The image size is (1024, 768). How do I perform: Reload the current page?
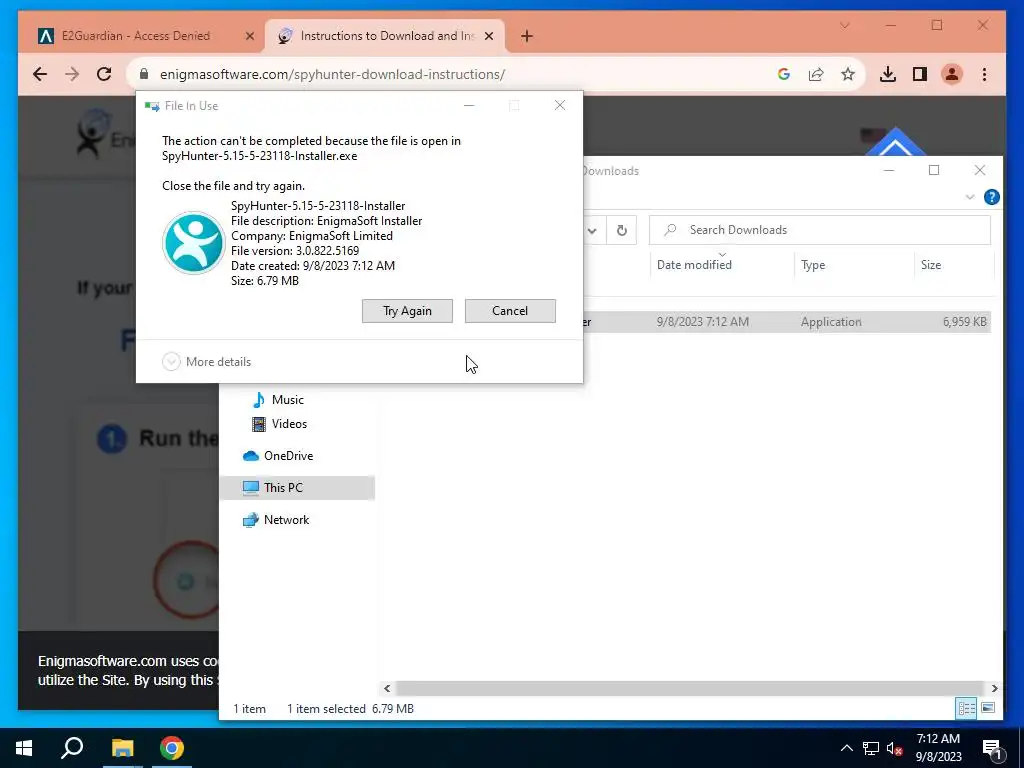[104, 74]
